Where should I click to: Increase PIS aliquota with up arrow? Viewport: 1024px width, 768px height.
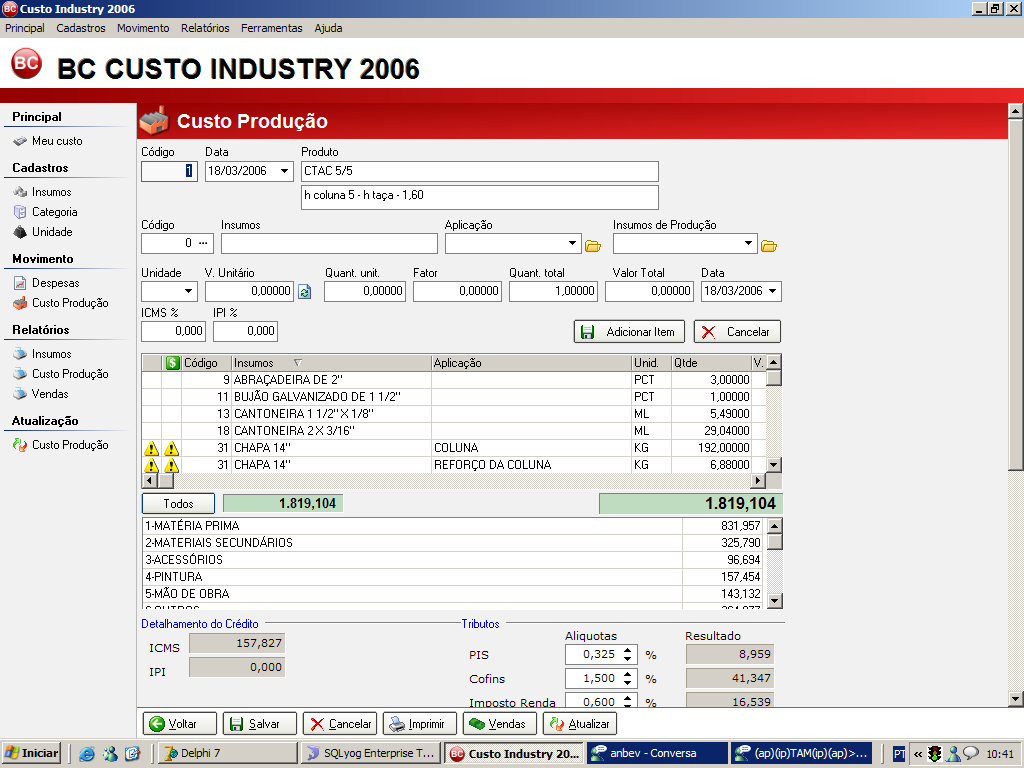(x=628, y=650)
